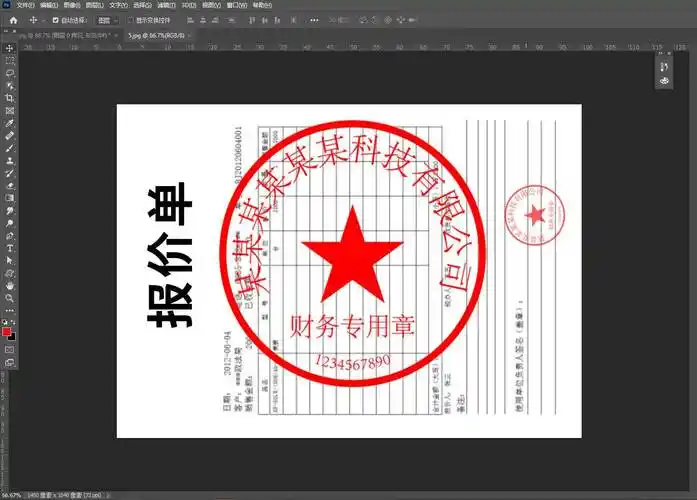Viewport: 697px width, 500px height.
Task: Open the Edit Toolbar three-dots button
Action: [9, 310]
